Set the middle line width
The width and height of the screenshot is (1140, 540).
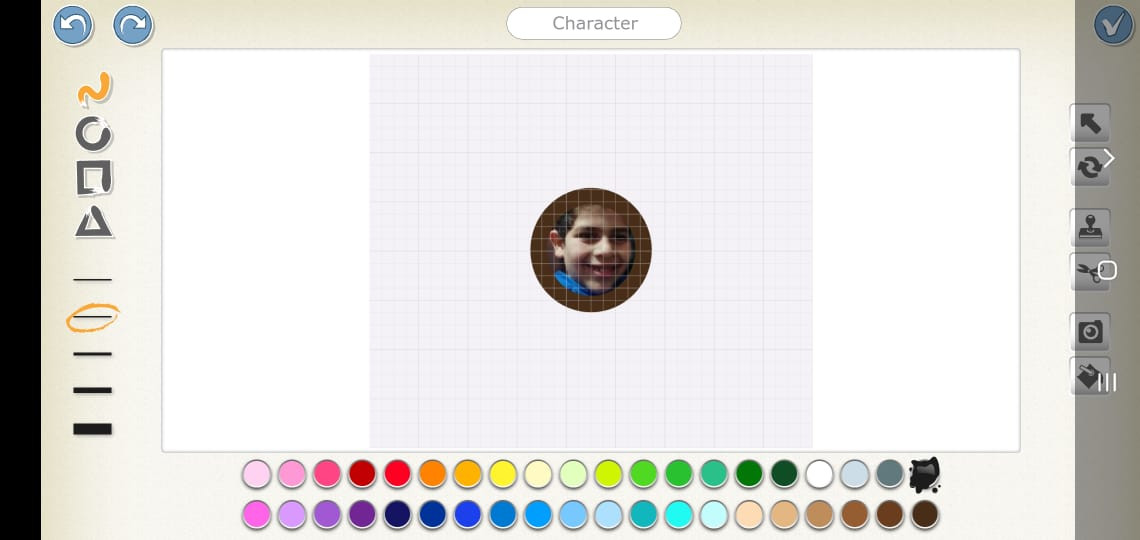(x=92, y=354)
